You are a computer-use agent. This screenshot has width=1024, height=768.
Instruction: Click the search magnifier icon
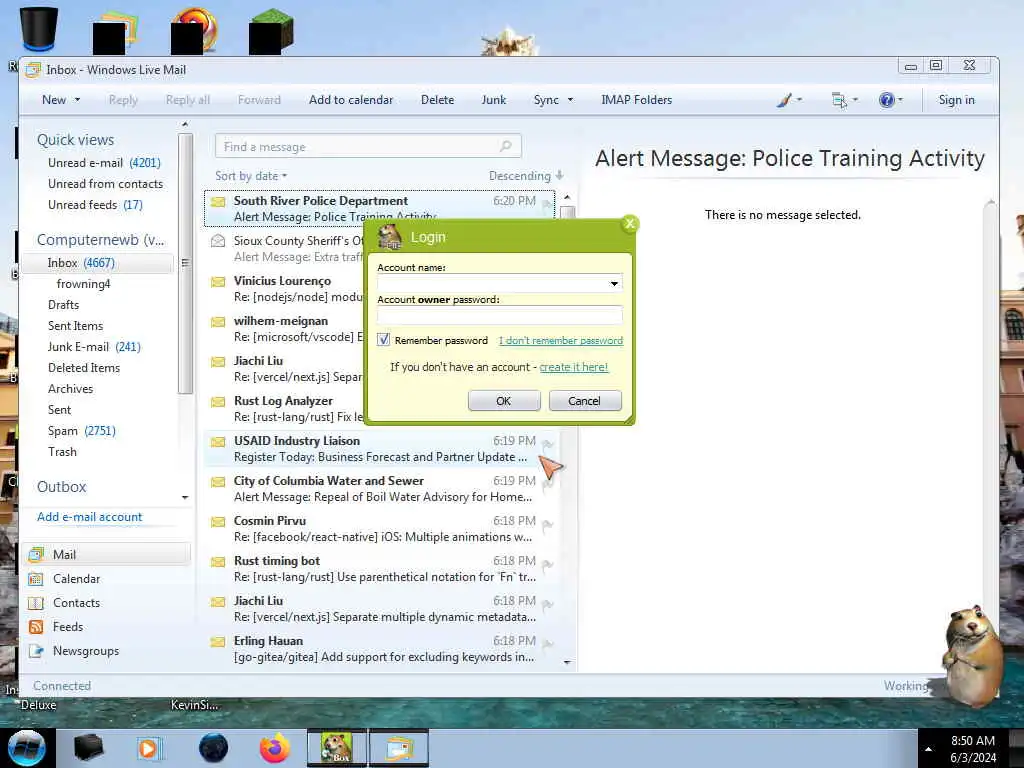(505, 146)
